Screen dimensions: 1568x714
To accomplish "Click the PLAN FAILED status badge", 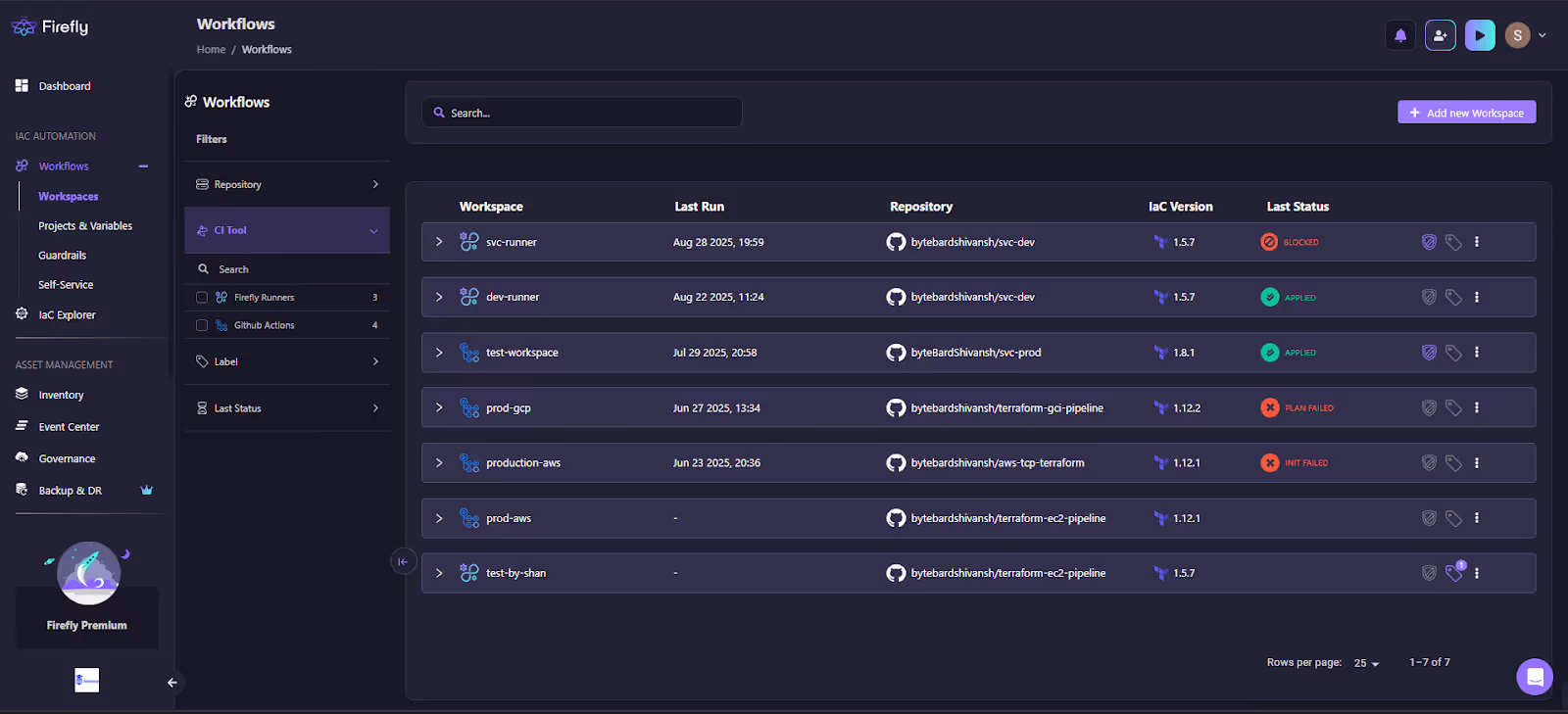I will (1297, 407).
